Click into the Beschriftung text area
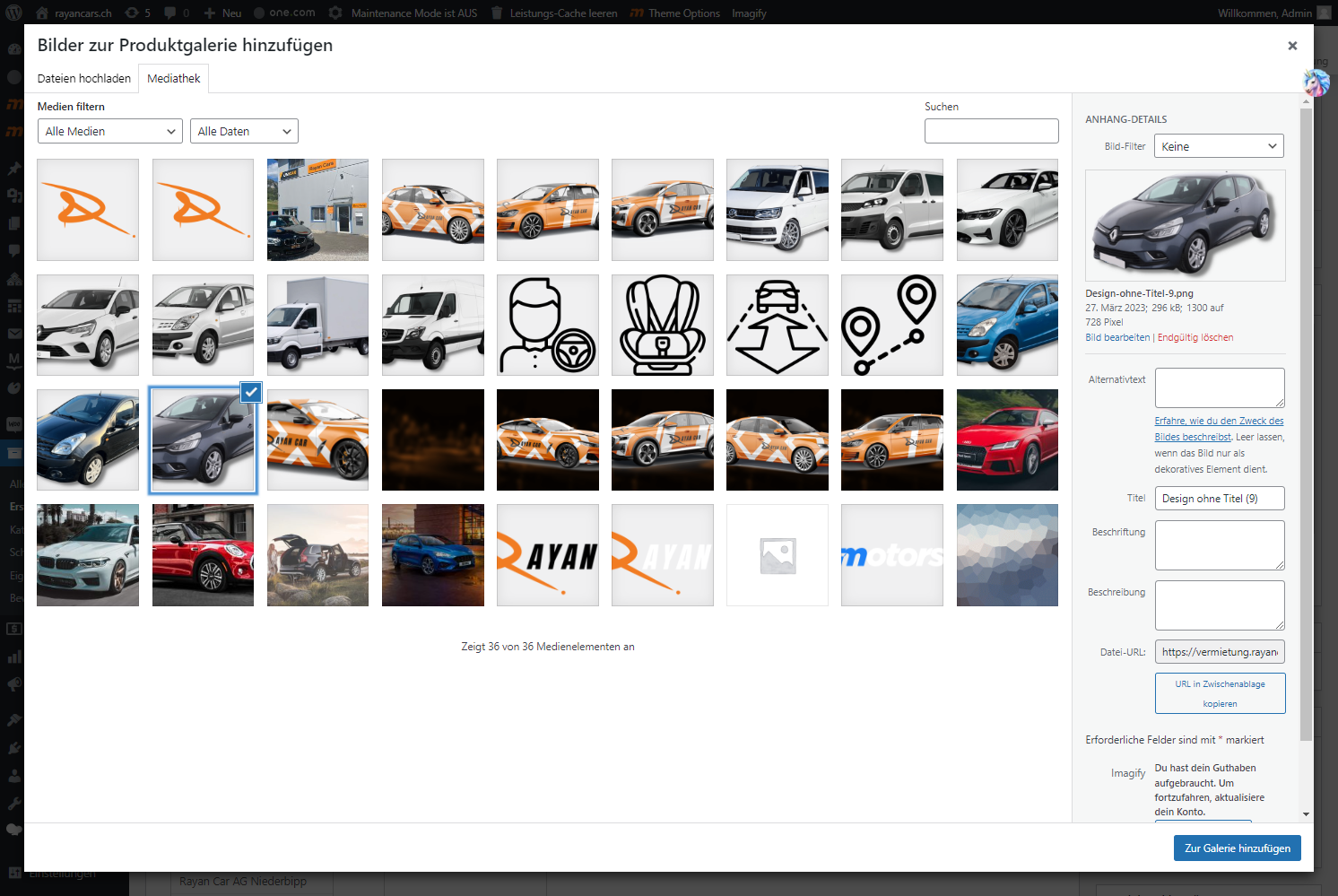The width and height of the screenshot is (1338, 896). [1220, 545]
